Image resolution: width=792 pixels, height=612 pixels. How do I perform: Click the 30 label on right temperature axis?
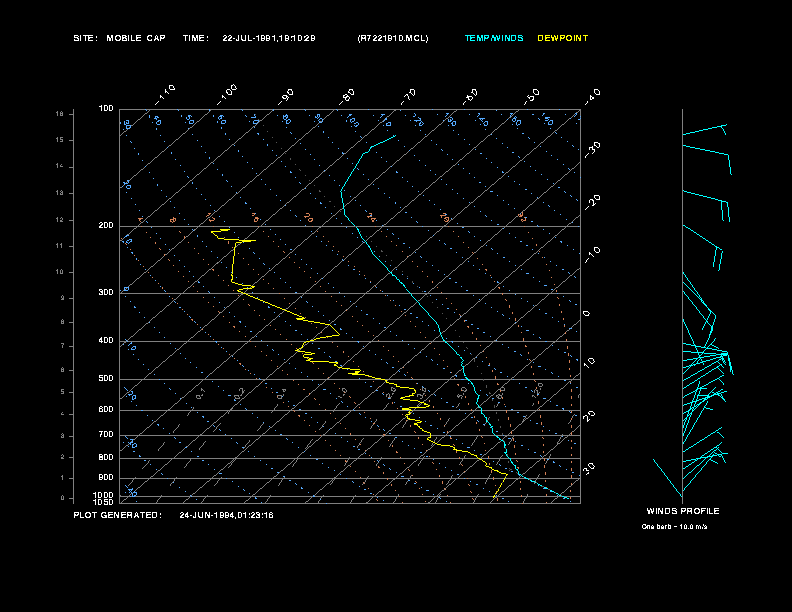[589, 469]
